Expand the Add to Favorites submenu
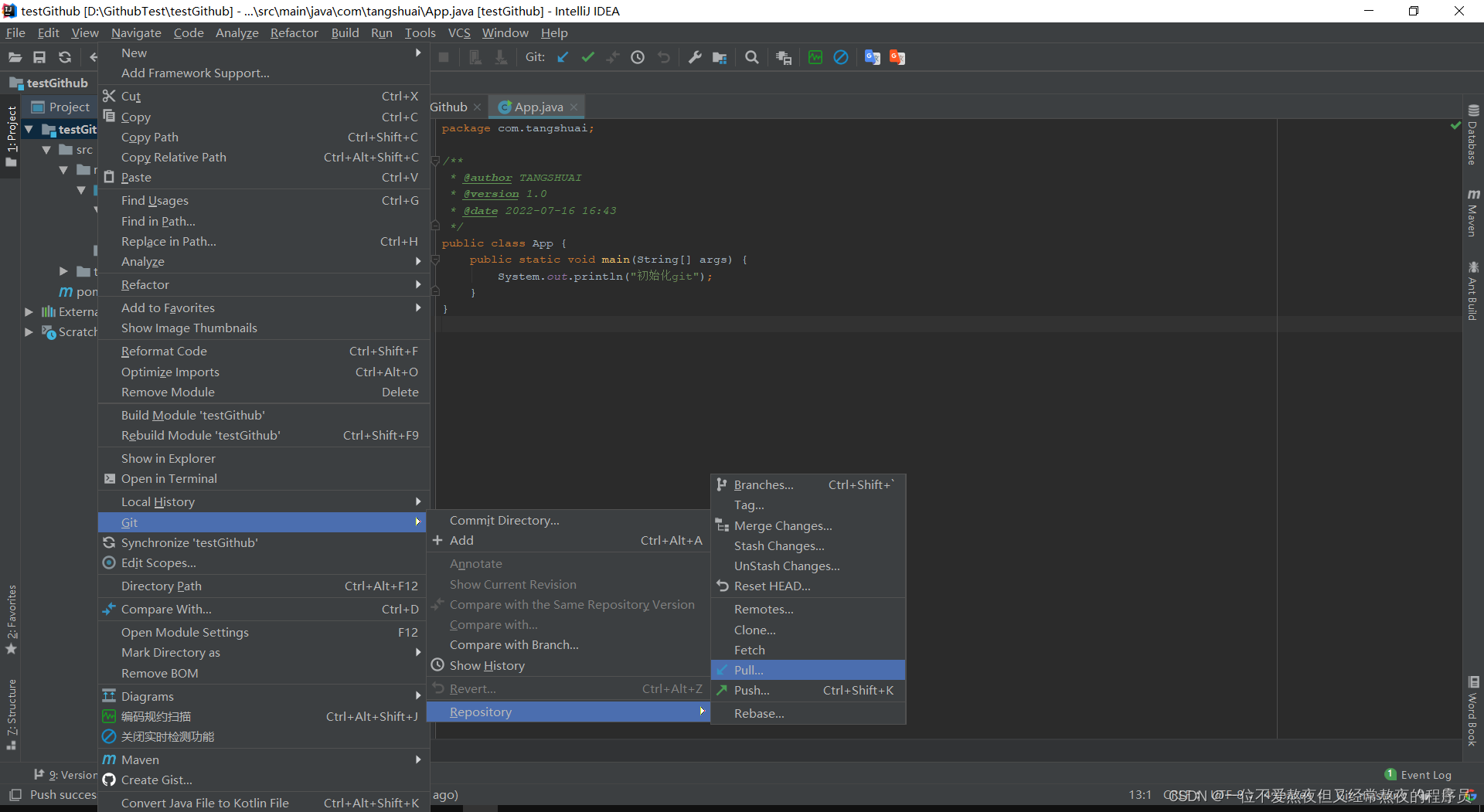Viewport: 1484px width, 812px height. (x=264, y=308)
